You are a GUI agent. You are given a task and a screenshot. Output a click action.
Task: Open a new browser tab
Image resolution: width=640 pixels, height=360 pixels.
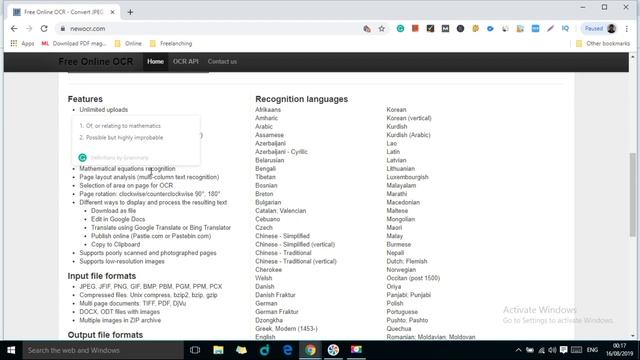tap(130, 12)
